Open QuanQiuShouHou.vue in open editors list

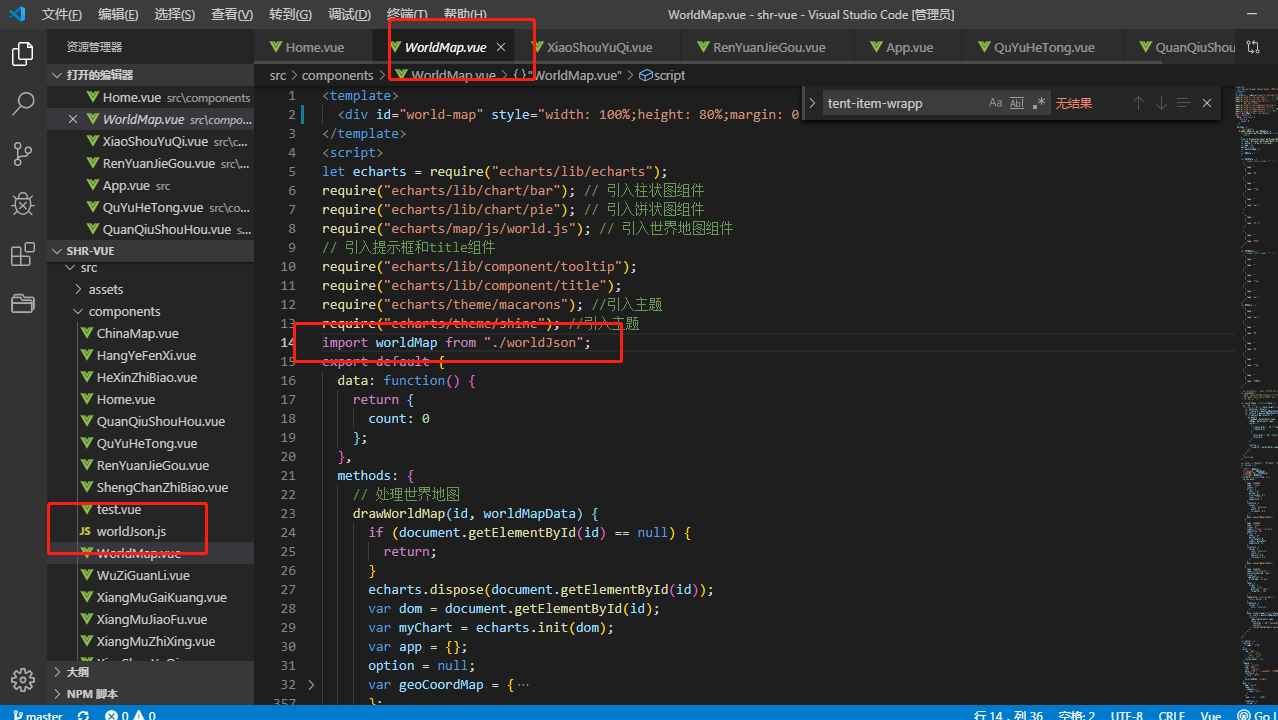[166, 229]
